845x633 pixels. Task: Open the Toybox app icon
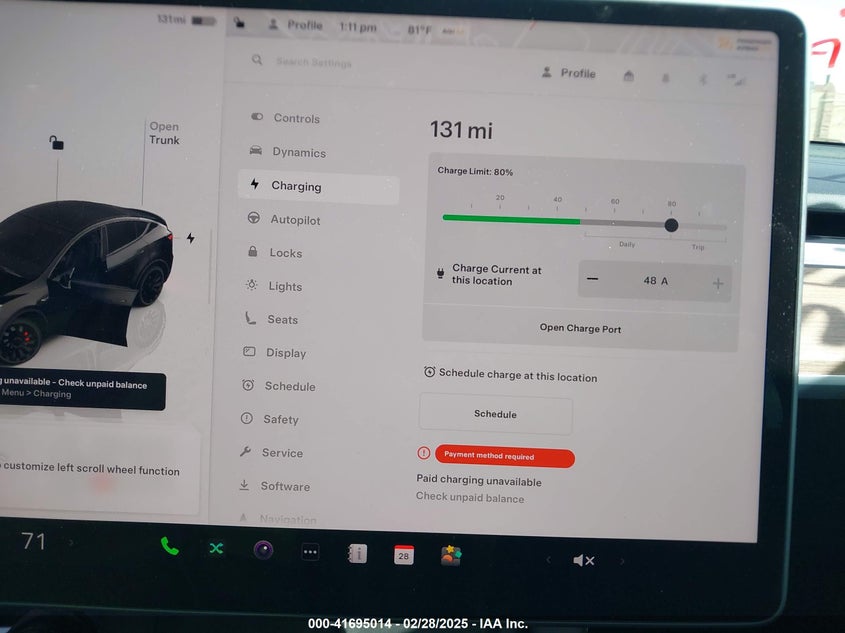pyautogui.click(x=451, y=555)
